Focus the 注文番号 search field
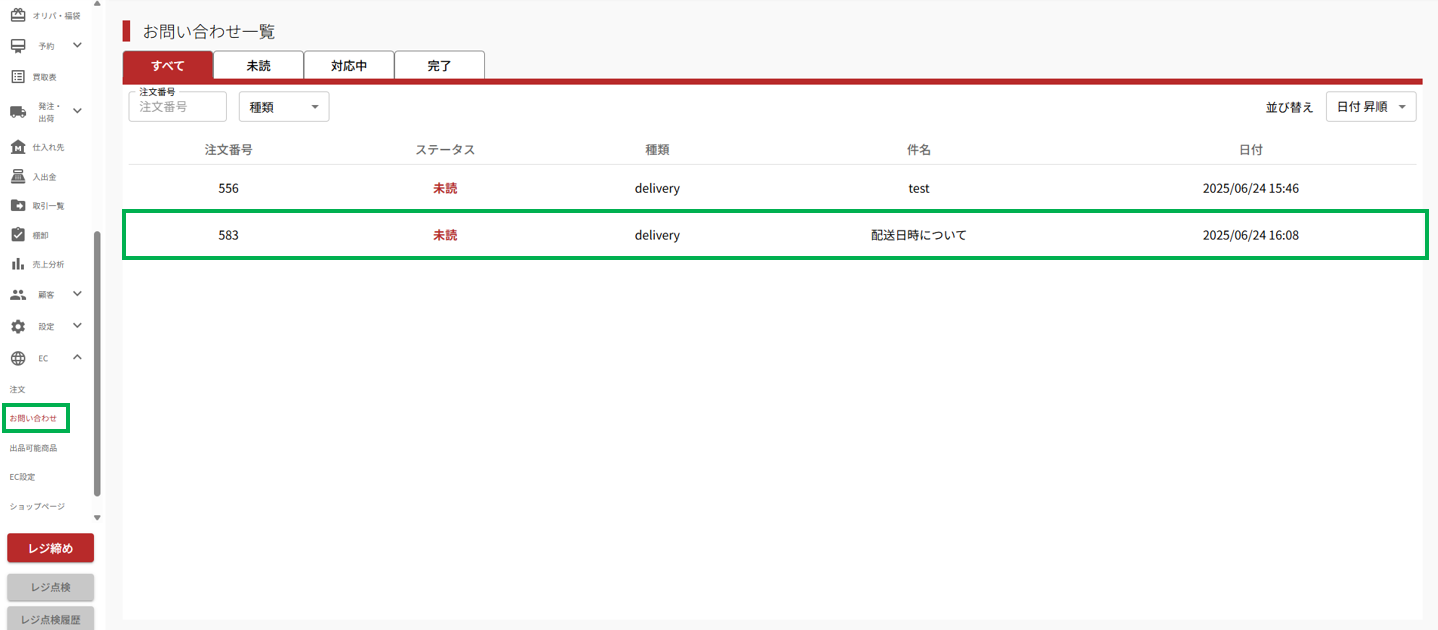The width and height of the screenshot is (1438, 630). point(177,107)
